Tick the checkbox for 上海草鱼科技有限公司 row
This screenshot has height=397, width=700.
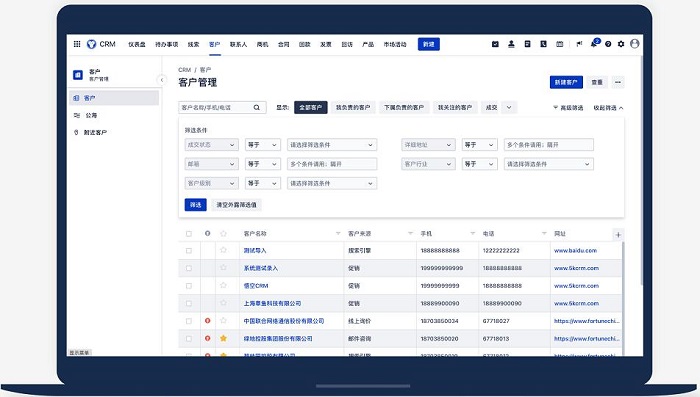point(189,303)
